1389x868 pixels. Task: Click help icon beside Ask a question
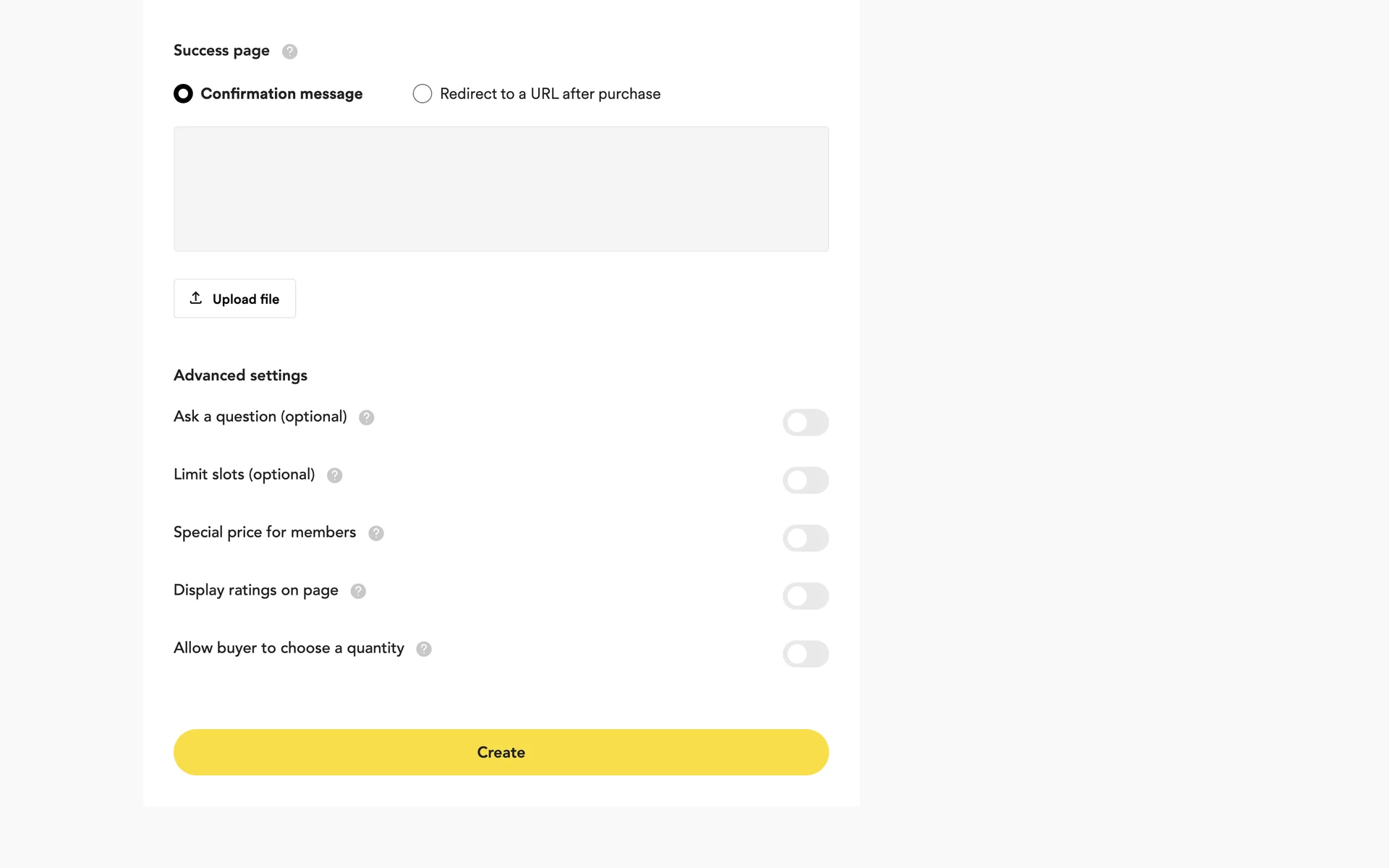[x=366, y=417]
